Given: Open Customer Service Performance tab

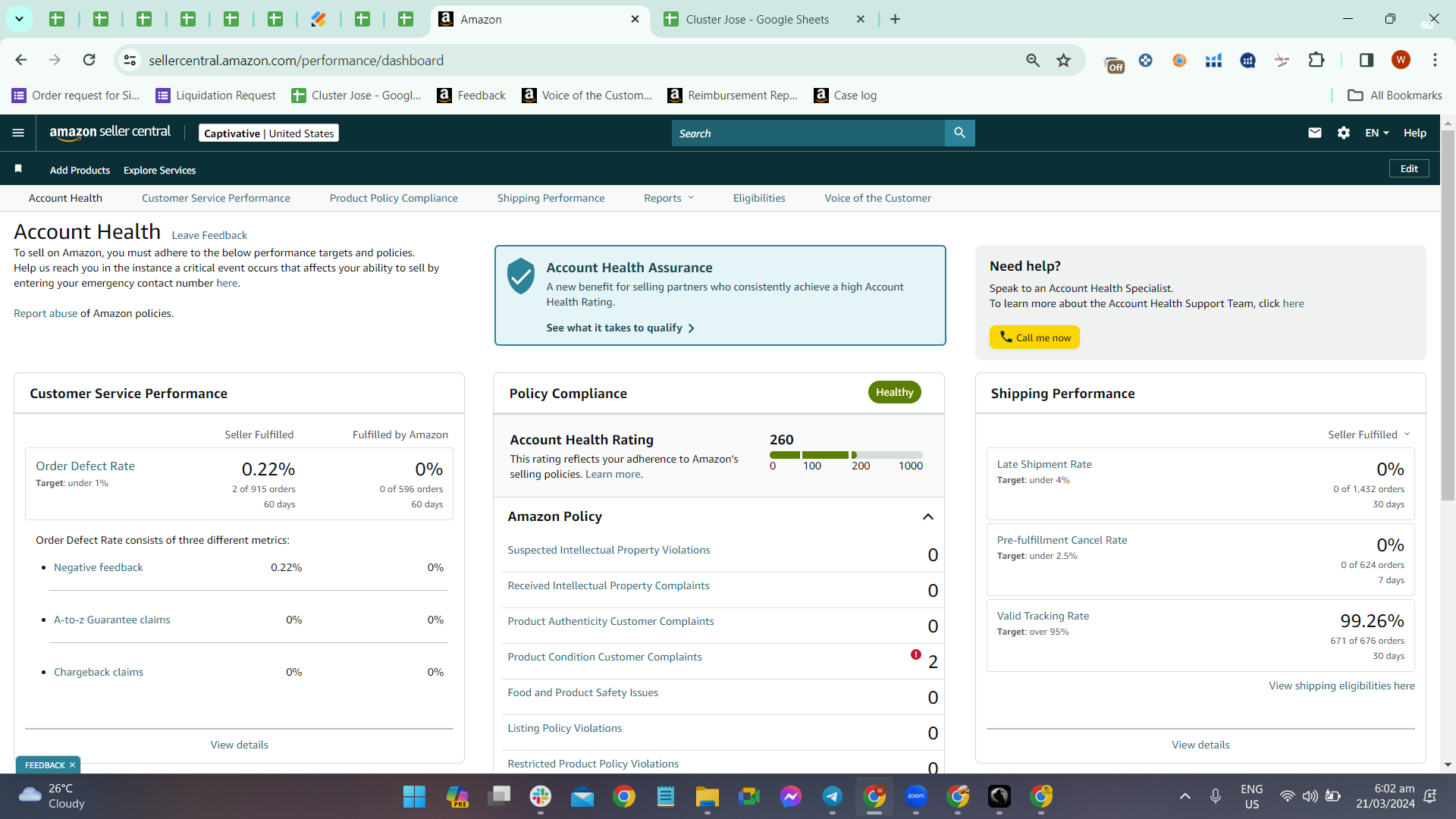Looking at the screenshot, I should 216,198.
